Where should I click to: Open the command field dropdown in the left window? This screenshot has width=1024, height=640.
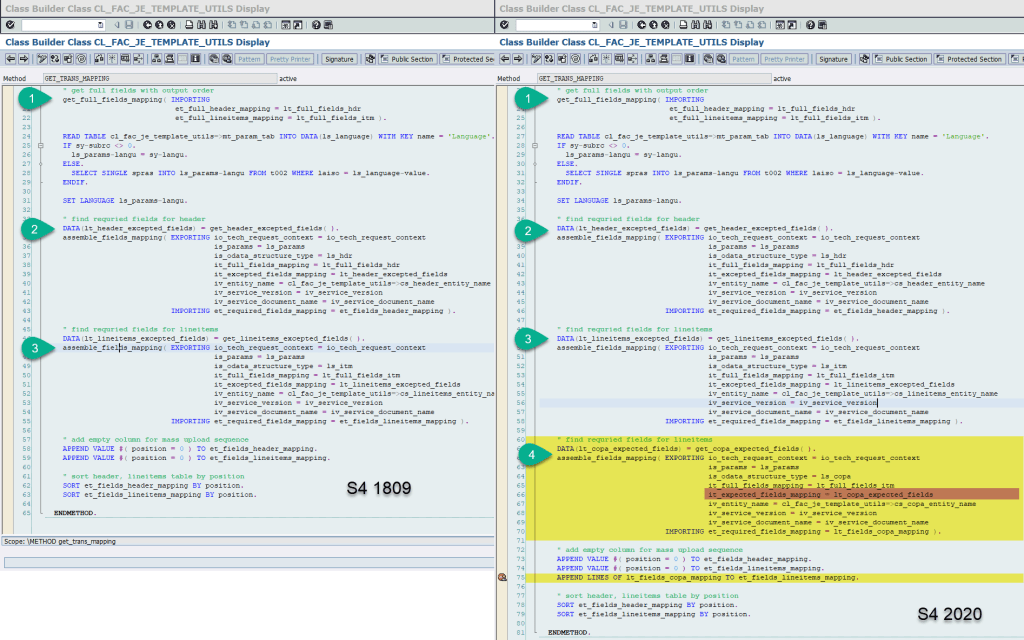(x=99, y=26)
